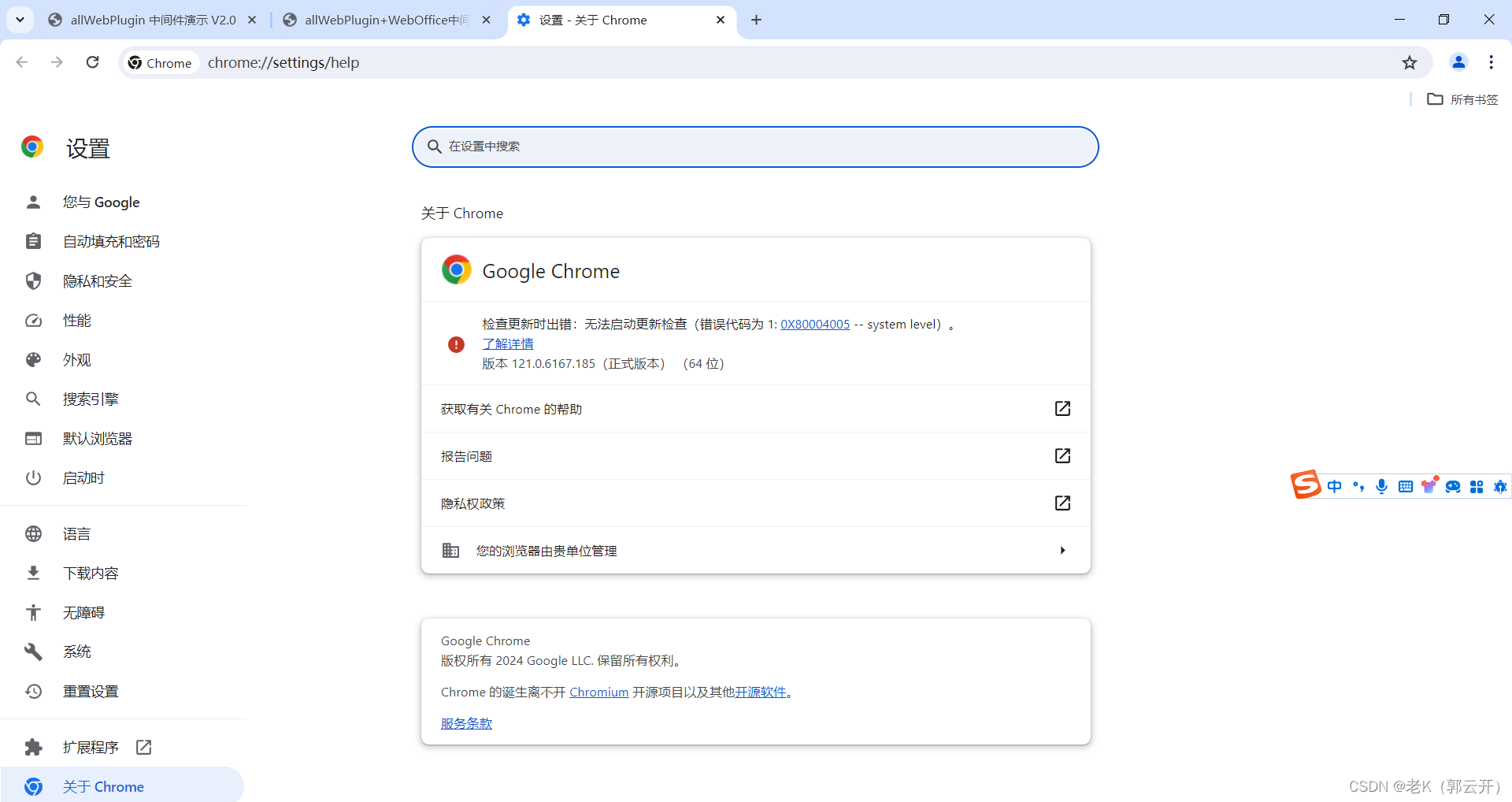Open the user profile avatar menu
The width and height of the screenshot is (1512, 802).
(x=1458, y=62)
